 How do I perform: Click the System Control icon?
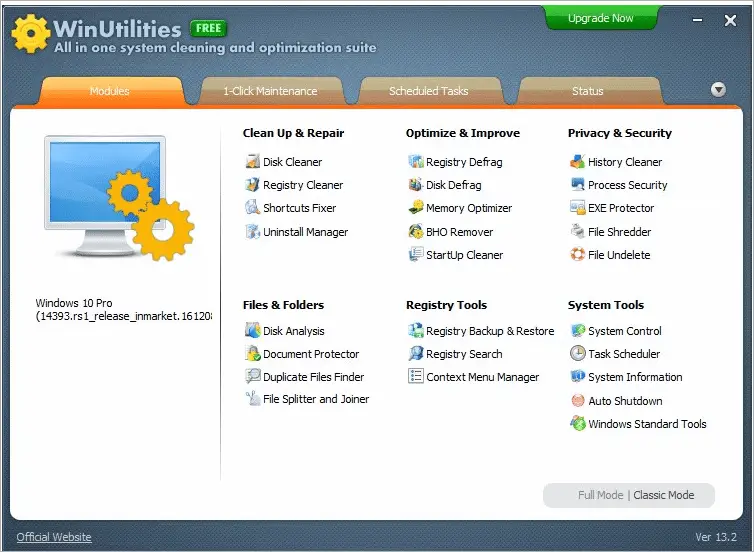point(578,330)
